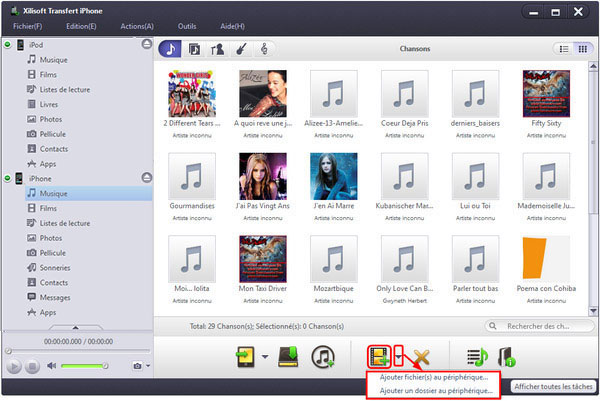Open the Fichier(F) menu
This screenshot has width=600, height=401.
(x=28, y=26)
